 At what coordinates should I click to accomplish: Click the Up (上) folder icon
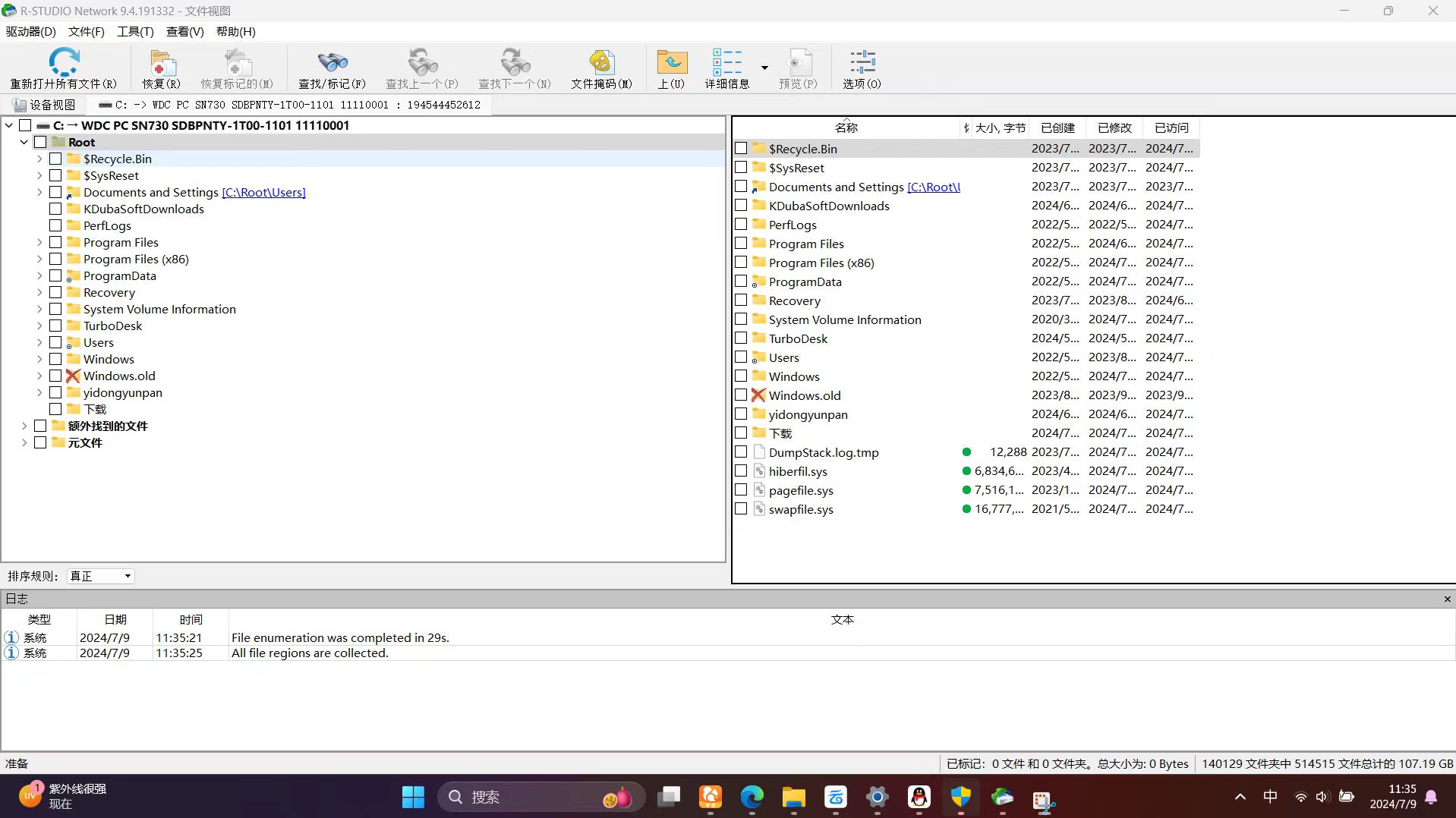click(x=671, y=63)
